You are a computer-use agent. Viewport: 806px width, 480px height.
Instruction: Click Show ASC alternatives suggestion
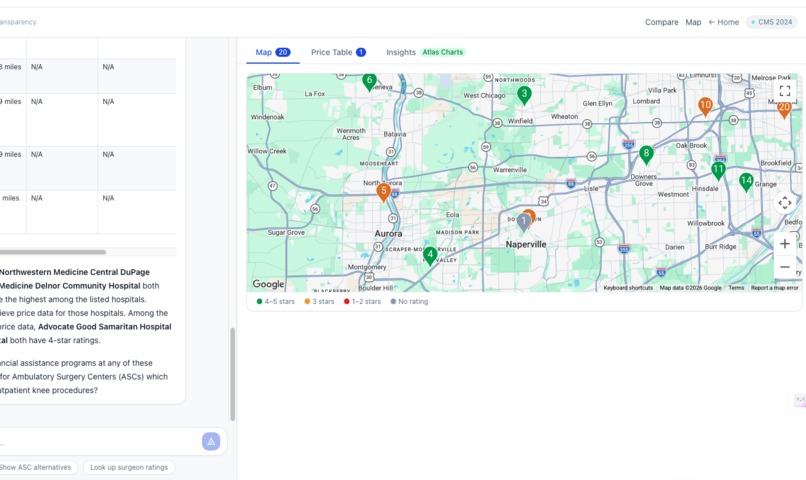(35, 467)
